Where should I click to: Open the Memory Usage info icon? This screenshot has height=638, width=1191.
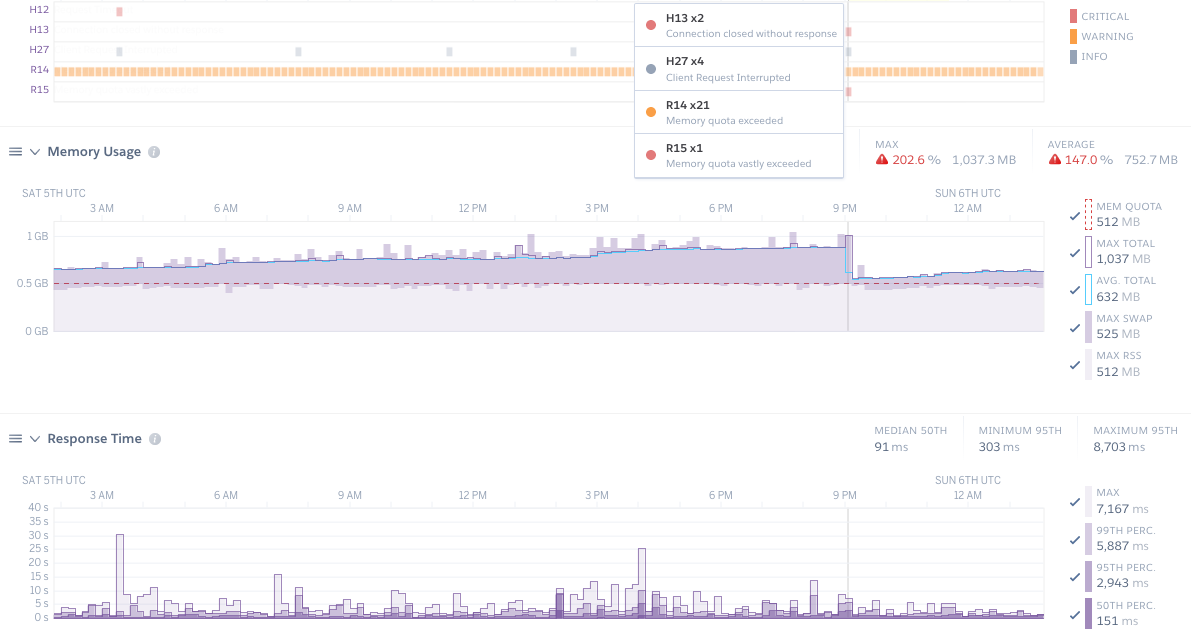pyautogui.click(x=154, y=152)
